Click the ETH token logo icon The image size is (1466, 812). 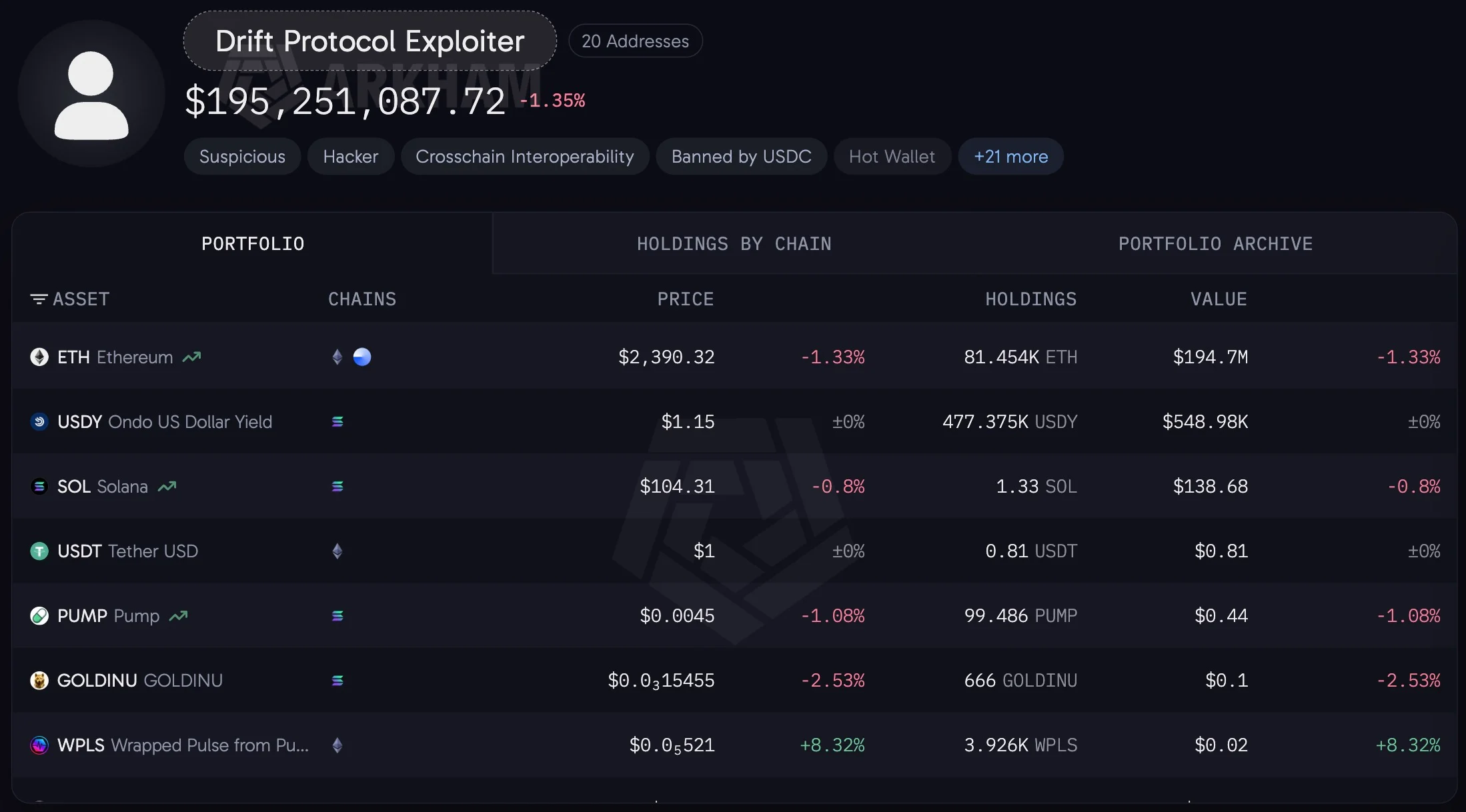(x=39, y=357)
